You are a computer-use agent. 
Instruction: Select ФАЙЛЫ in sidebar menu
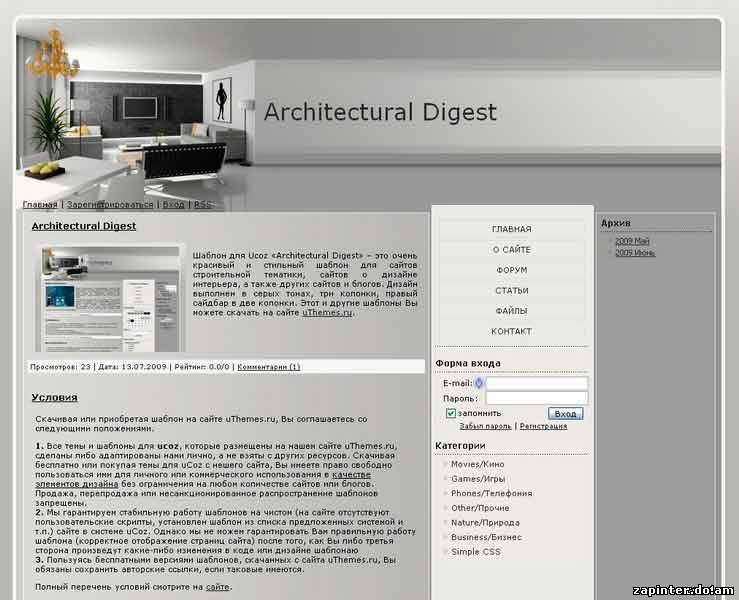tap(512, 311)
